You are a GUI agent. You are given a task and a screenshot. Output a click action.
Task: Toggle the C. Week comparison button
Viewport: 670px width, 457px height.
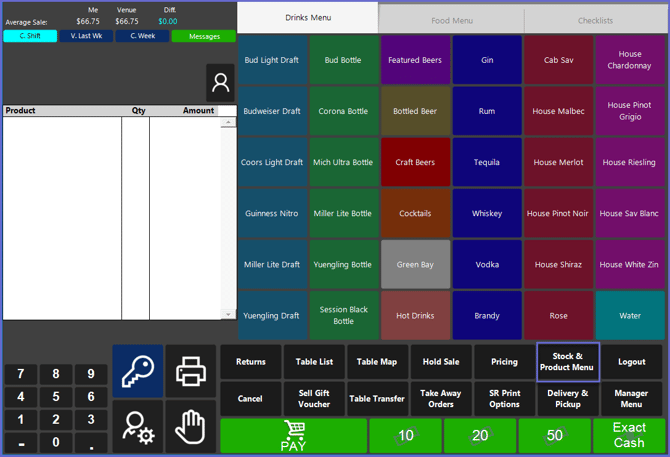[x=141, y=36]
